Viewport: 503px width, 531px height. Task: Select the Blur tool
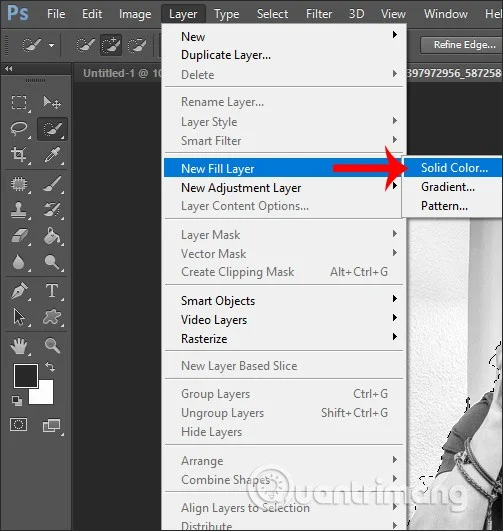point(19,262)
